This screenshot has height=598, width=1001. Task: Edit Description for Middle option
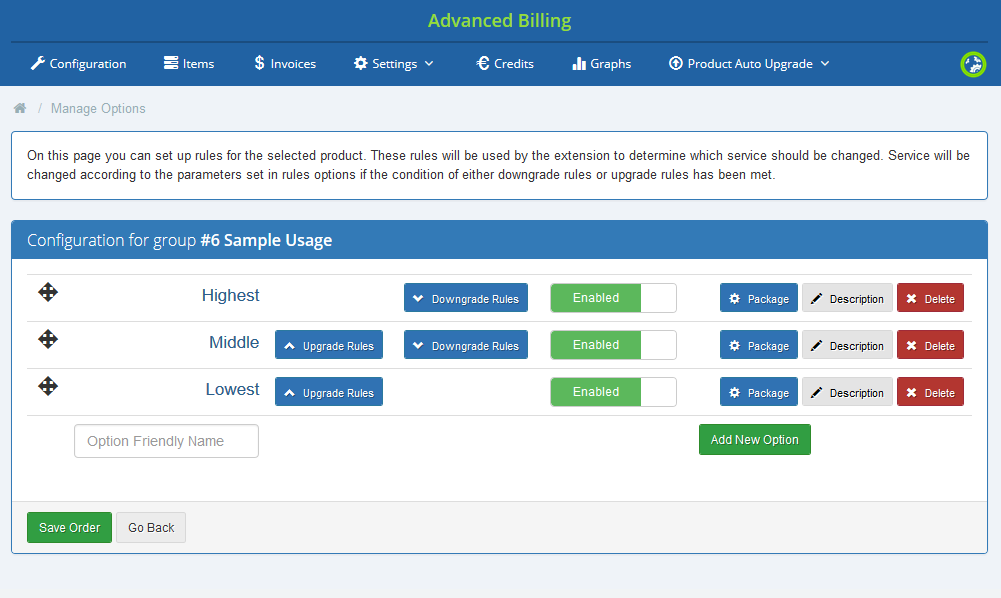[x=847, y=345]
